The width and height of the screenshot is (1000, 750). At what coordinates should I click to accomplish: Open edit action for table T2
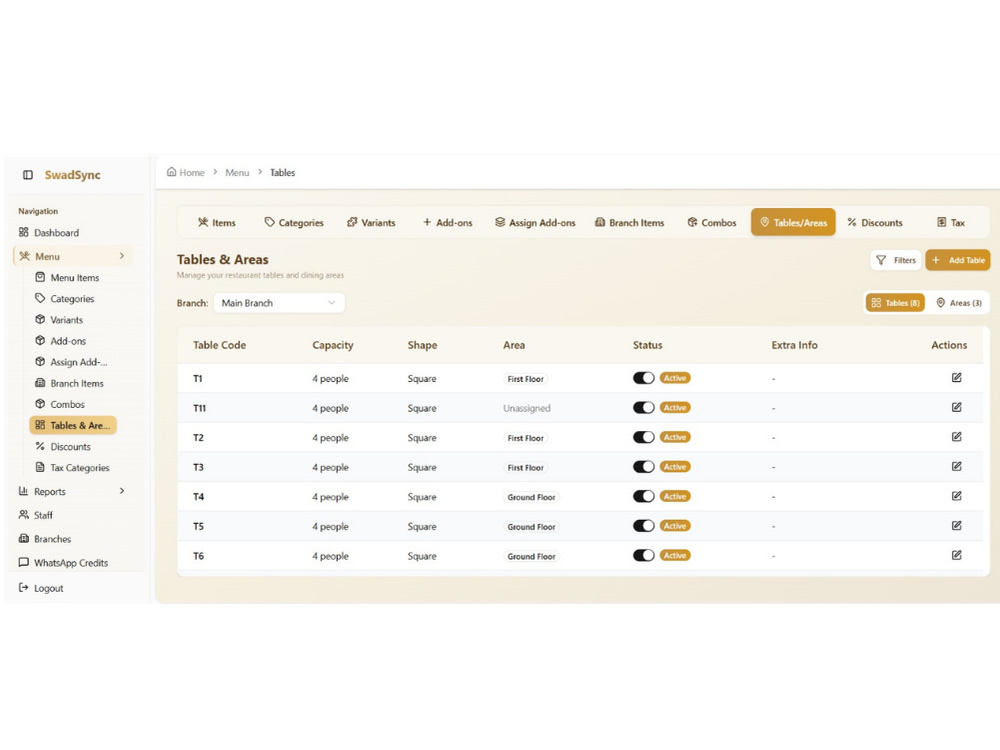956,437
